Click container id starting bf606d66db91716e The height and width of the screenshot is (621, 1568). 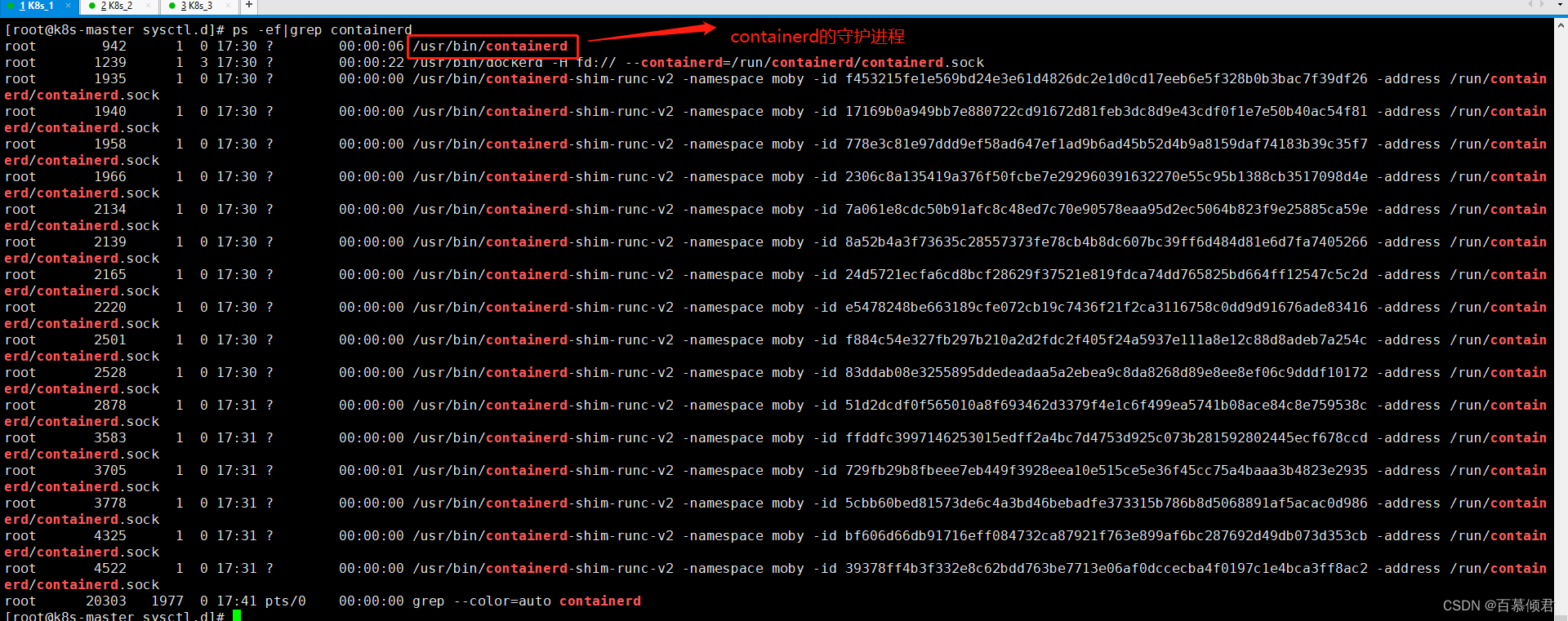[1107, 536]
